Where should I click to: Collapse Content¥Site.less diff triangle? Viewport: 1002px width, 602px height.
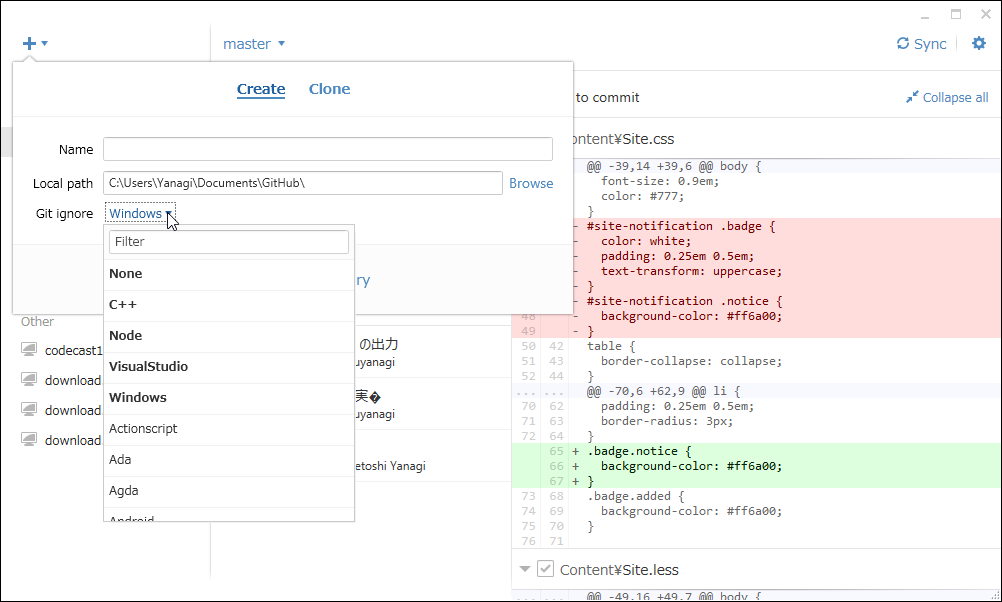[x=524, y=569]
